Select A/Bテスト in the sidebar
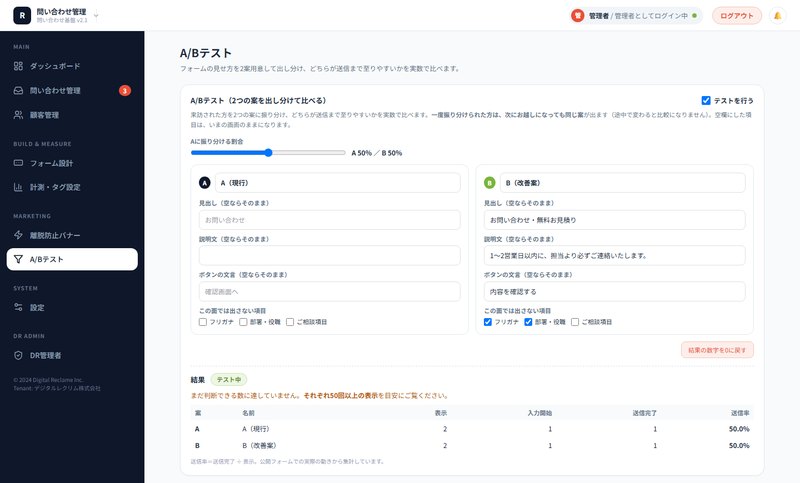800x483 pixels. click(x=72, y=259)
